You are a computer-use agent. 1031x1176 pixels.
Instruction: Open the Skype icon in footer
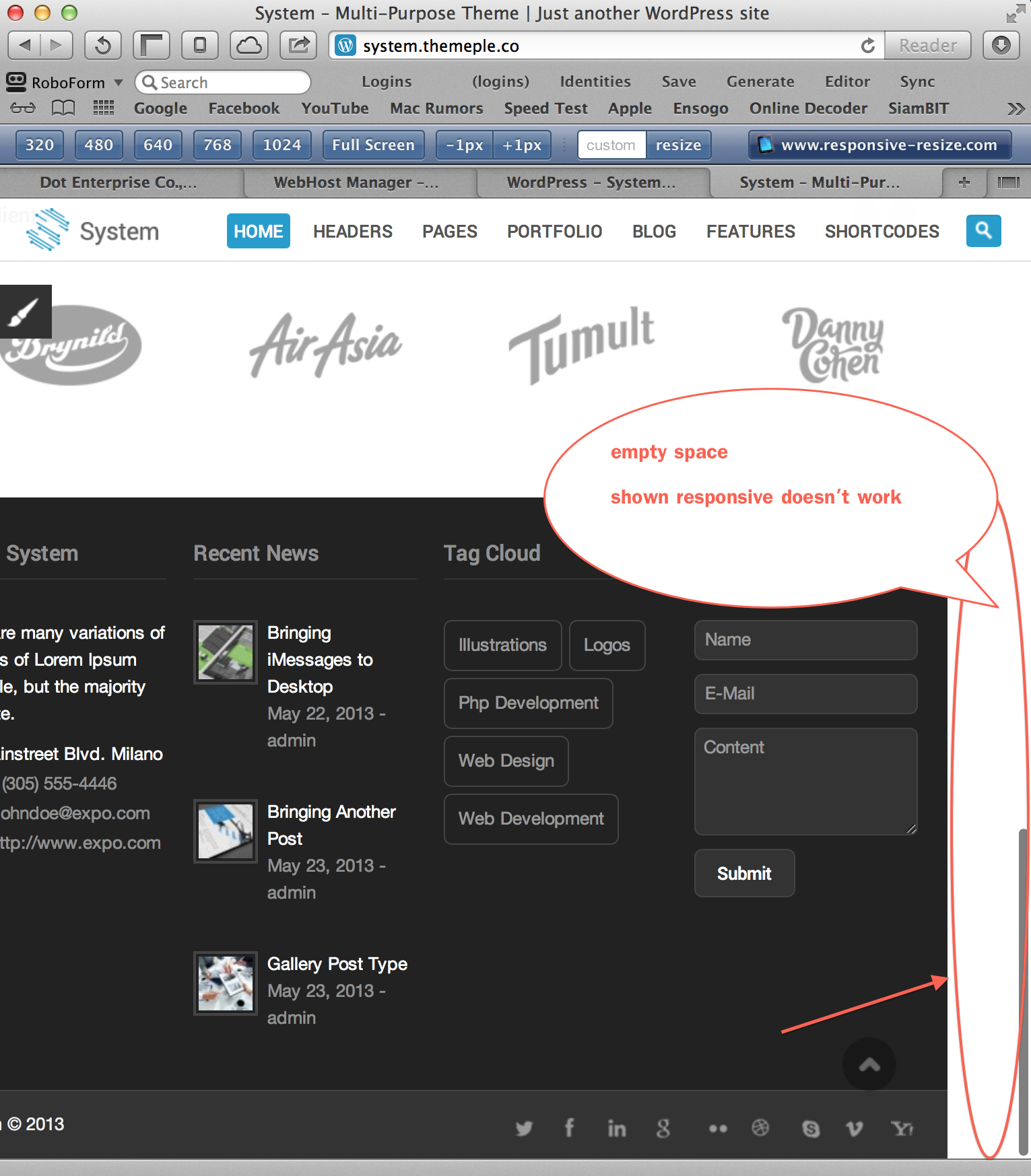(811, 1128)
